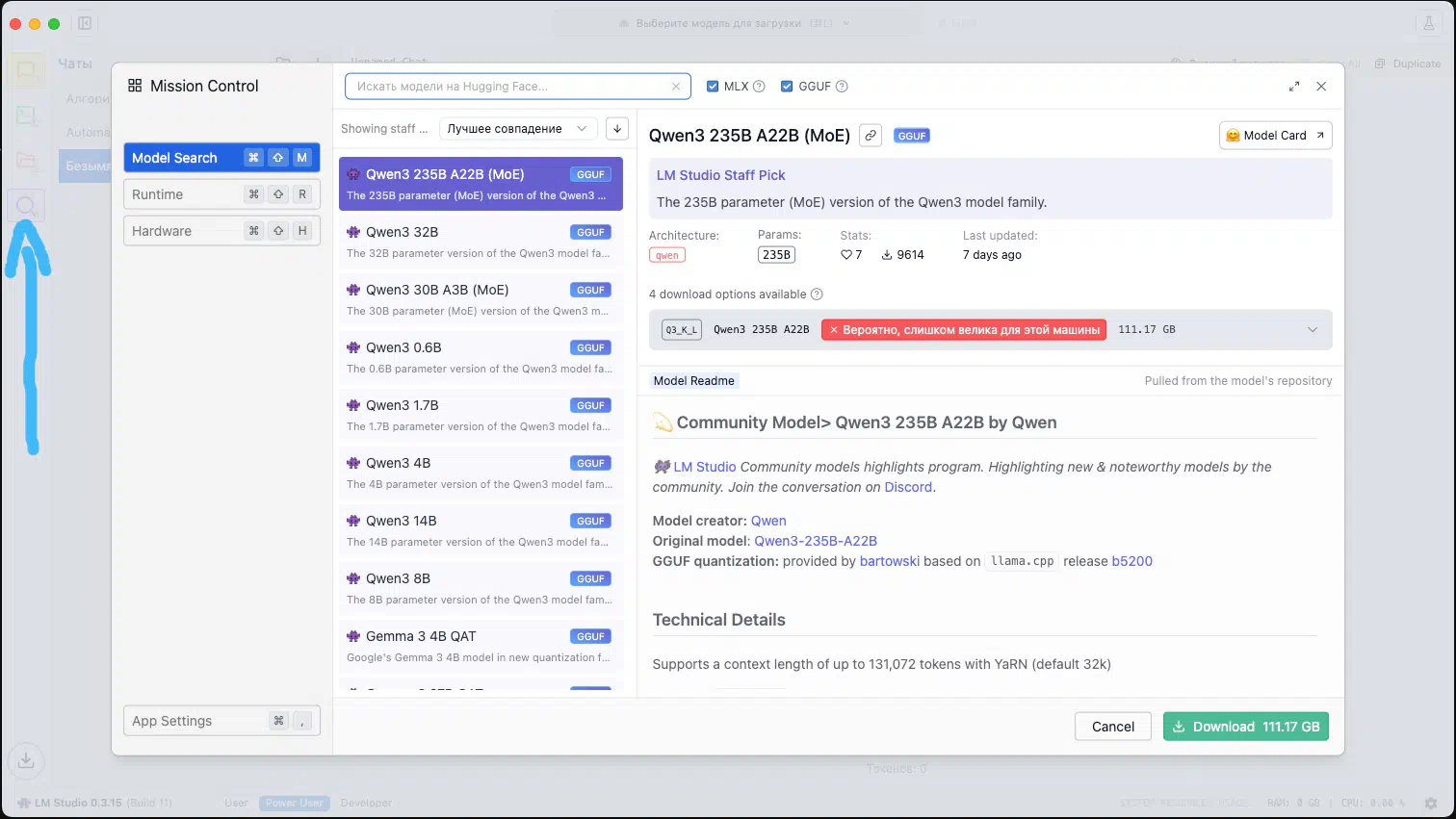Click the flask icon at top right corner
Image resolution: width=1456 pixels, height=819 pixels.
[x=1429, y=23]
